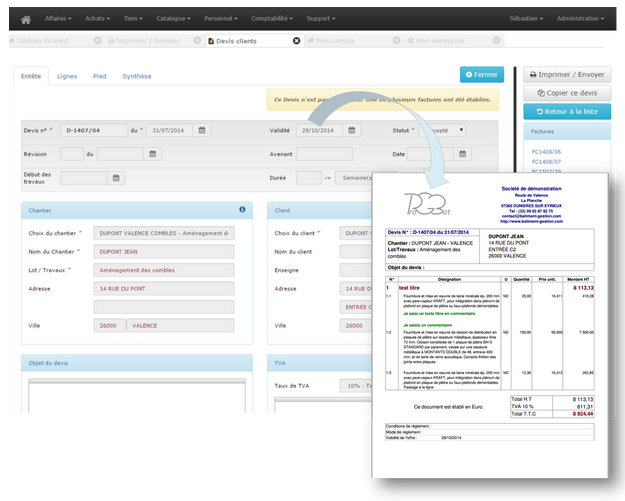Open invoice link FC1408/06
Viewport: 625px width, 501px height.
point(546,150)
